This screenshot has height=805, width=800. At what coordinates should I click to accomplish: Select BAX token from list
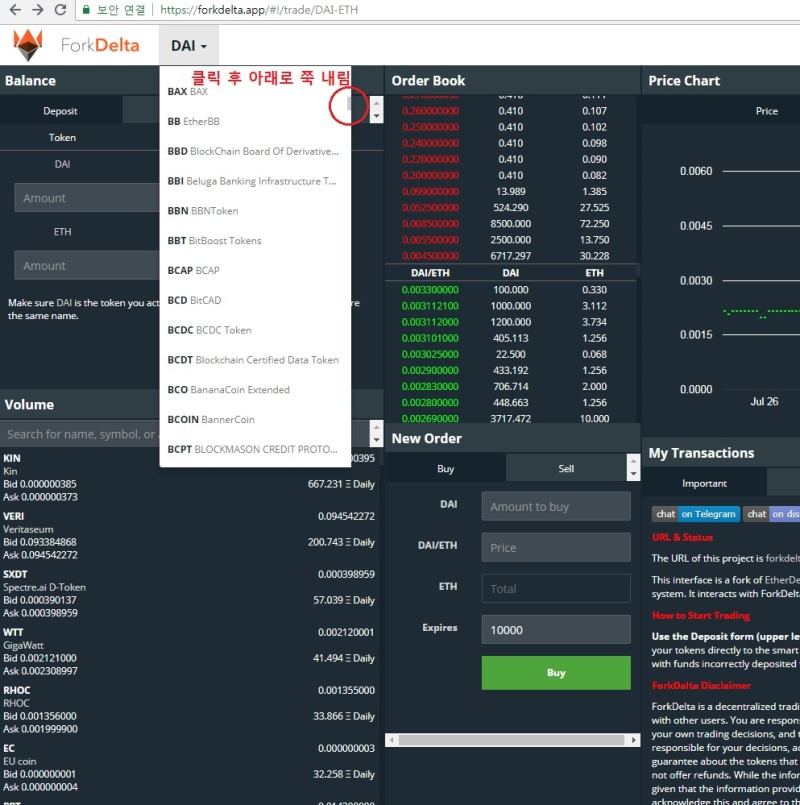coord(255,91)
